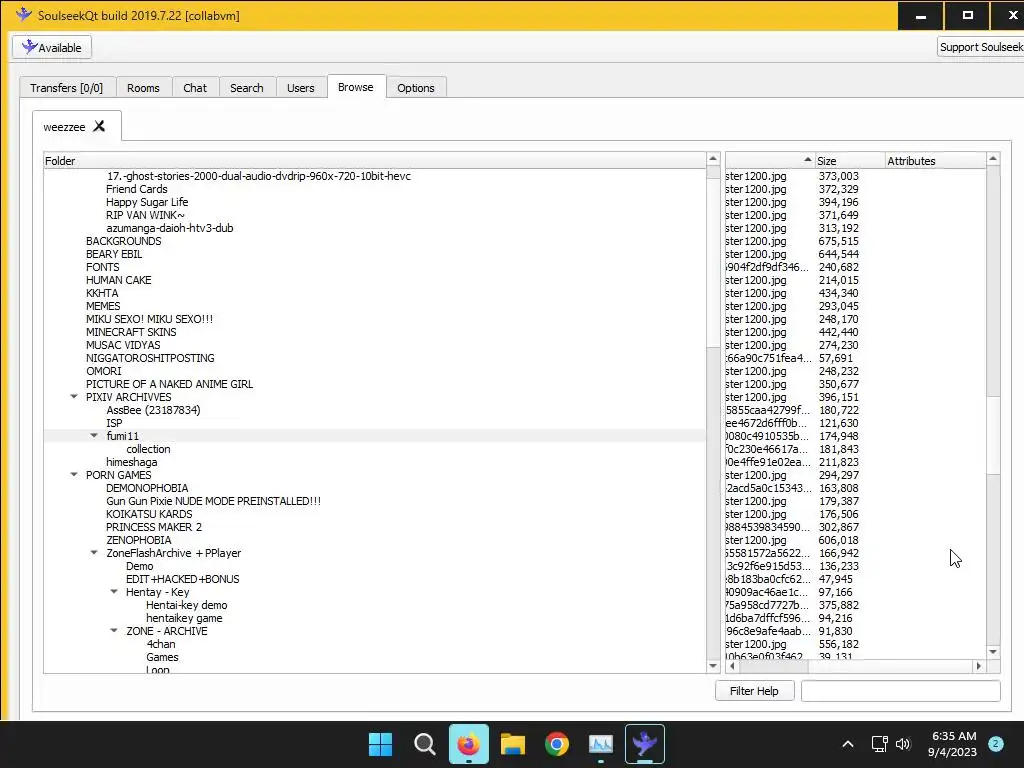Switch to the Rooms tab
The image size is (1024, 768).
[x=143, y=88]
